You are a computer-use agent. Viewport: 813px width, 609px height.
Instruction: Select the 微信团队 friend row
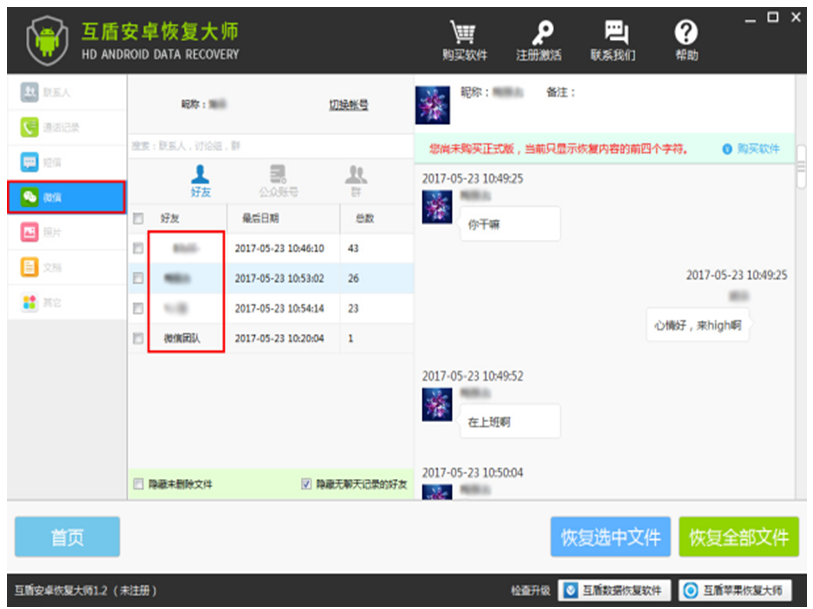click(x=271, y=338)
